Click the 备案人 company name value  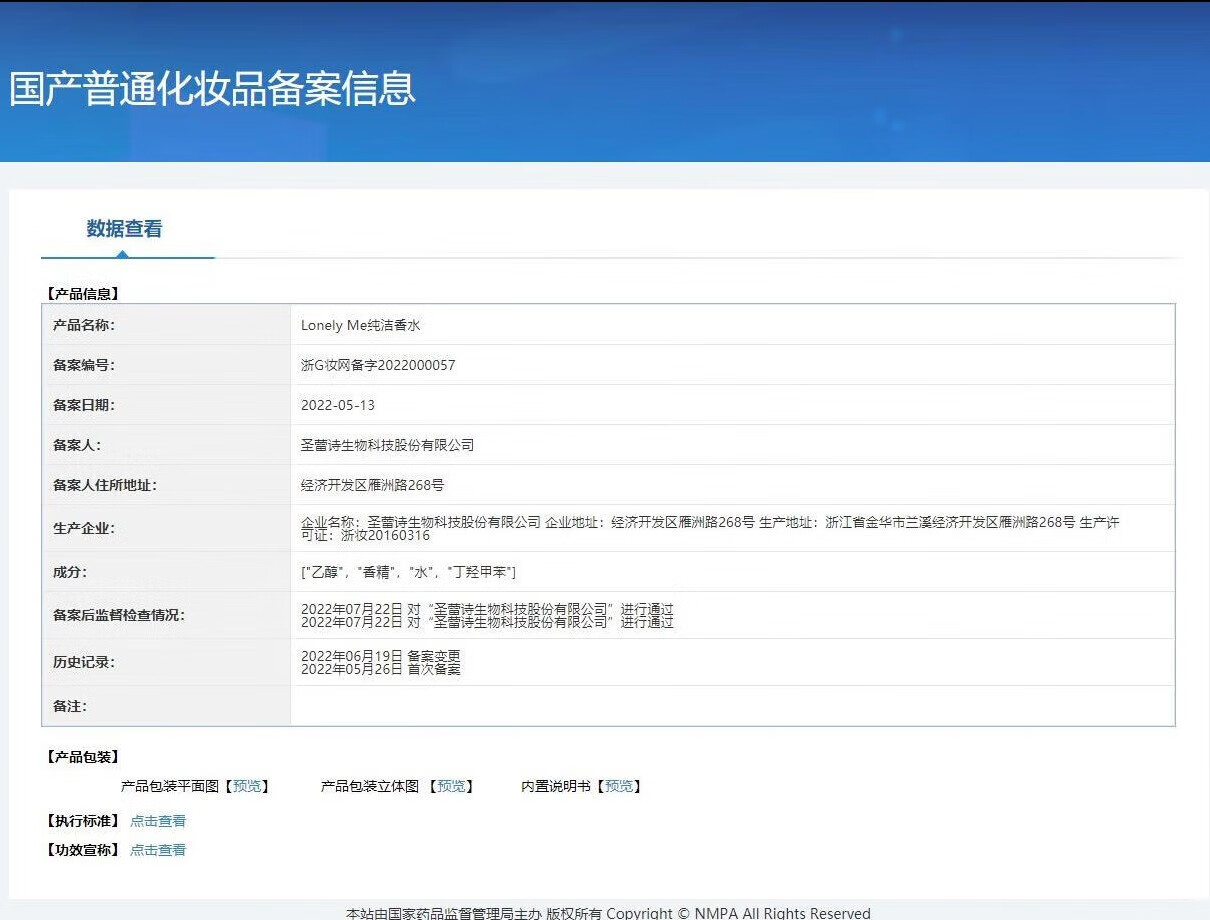(387, 446)
